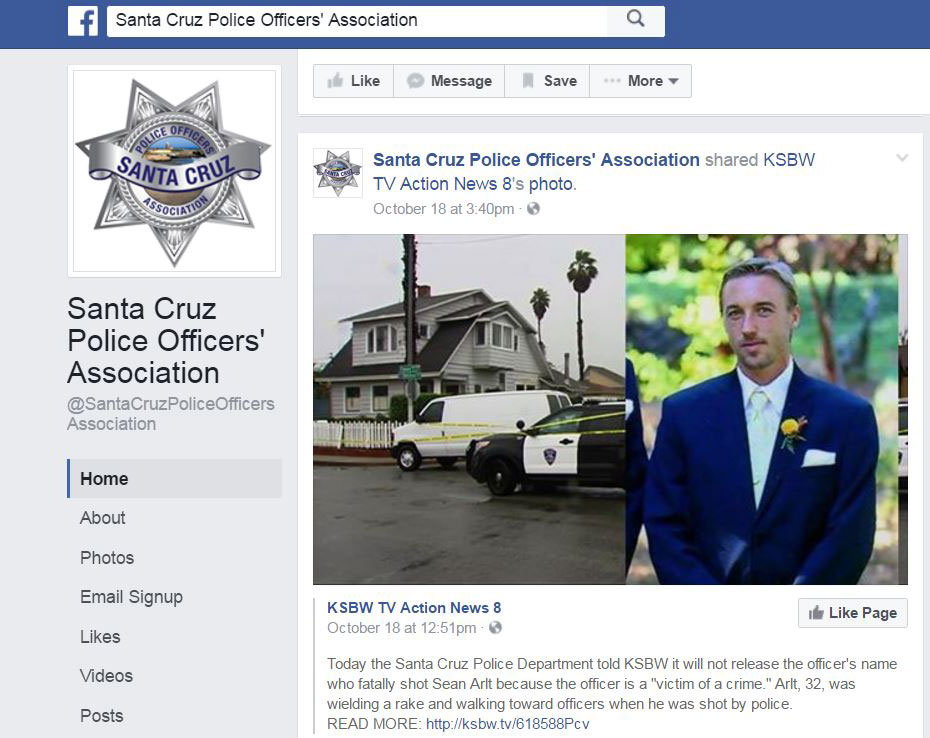Screen dimensions: 930x738
Task: Click the Like Page button
Action: [x=852, y=613]
